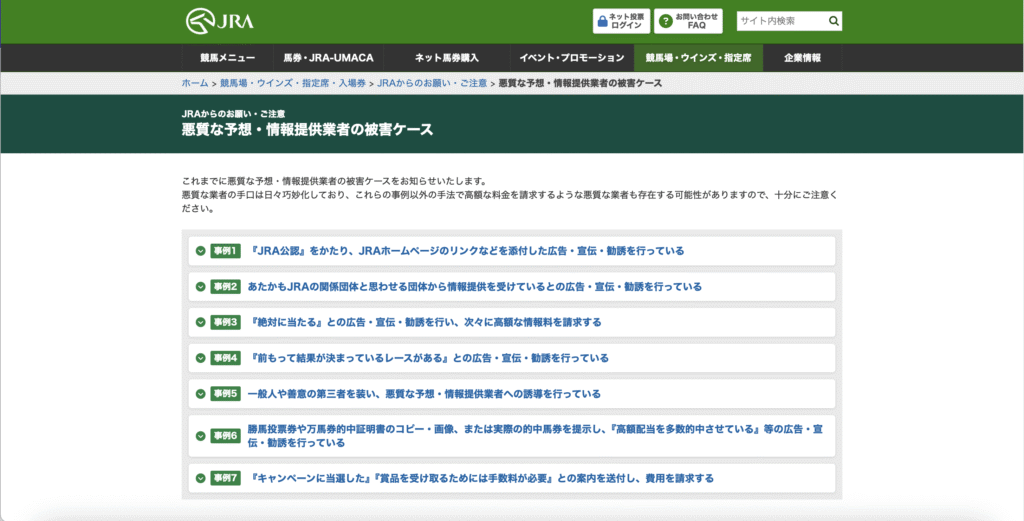The image size is (1024, 521).
Task: Click heading 悪質な予想・情報提供業者の被害ケース
Action: click(307, 129)
